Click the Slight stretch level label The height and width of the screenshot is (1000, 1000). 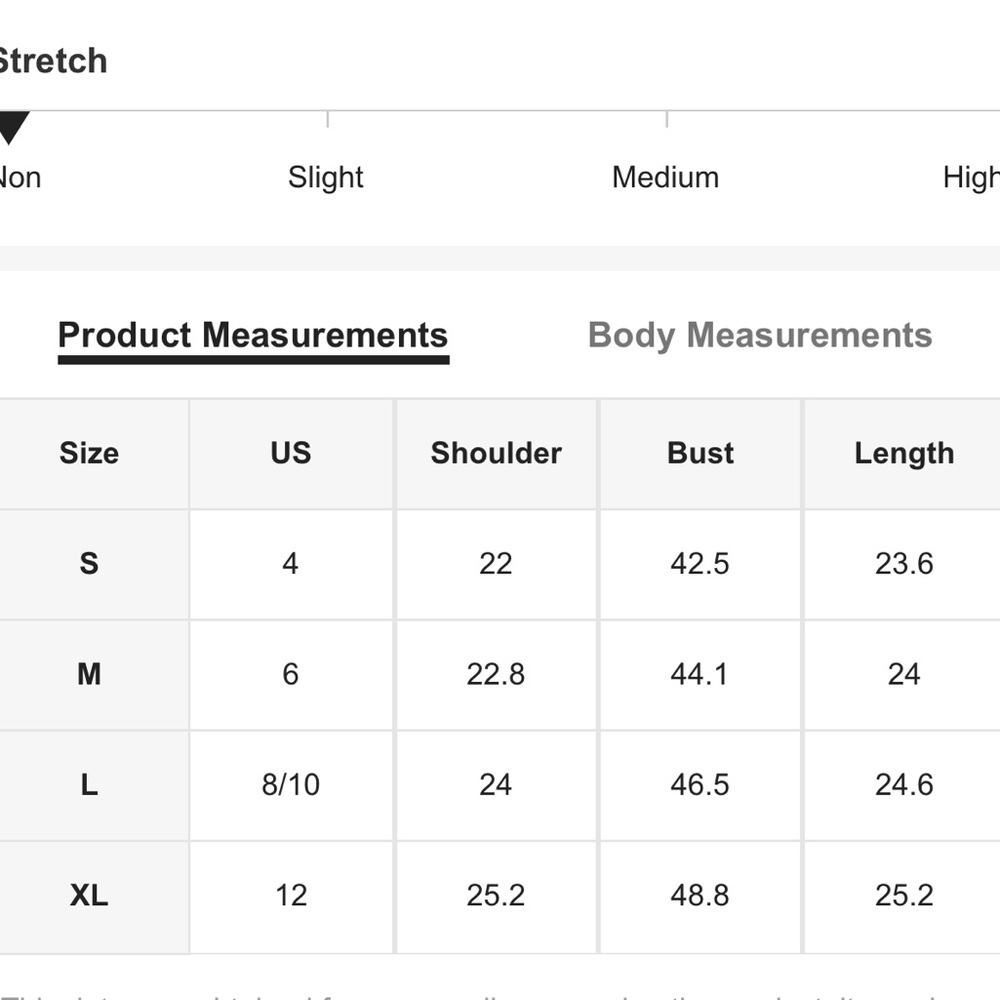325,177
